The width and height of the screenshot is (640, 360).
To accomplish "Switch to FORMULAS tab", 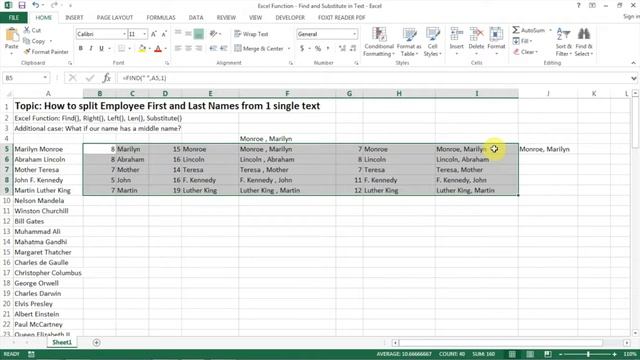I will coord(161,18).
